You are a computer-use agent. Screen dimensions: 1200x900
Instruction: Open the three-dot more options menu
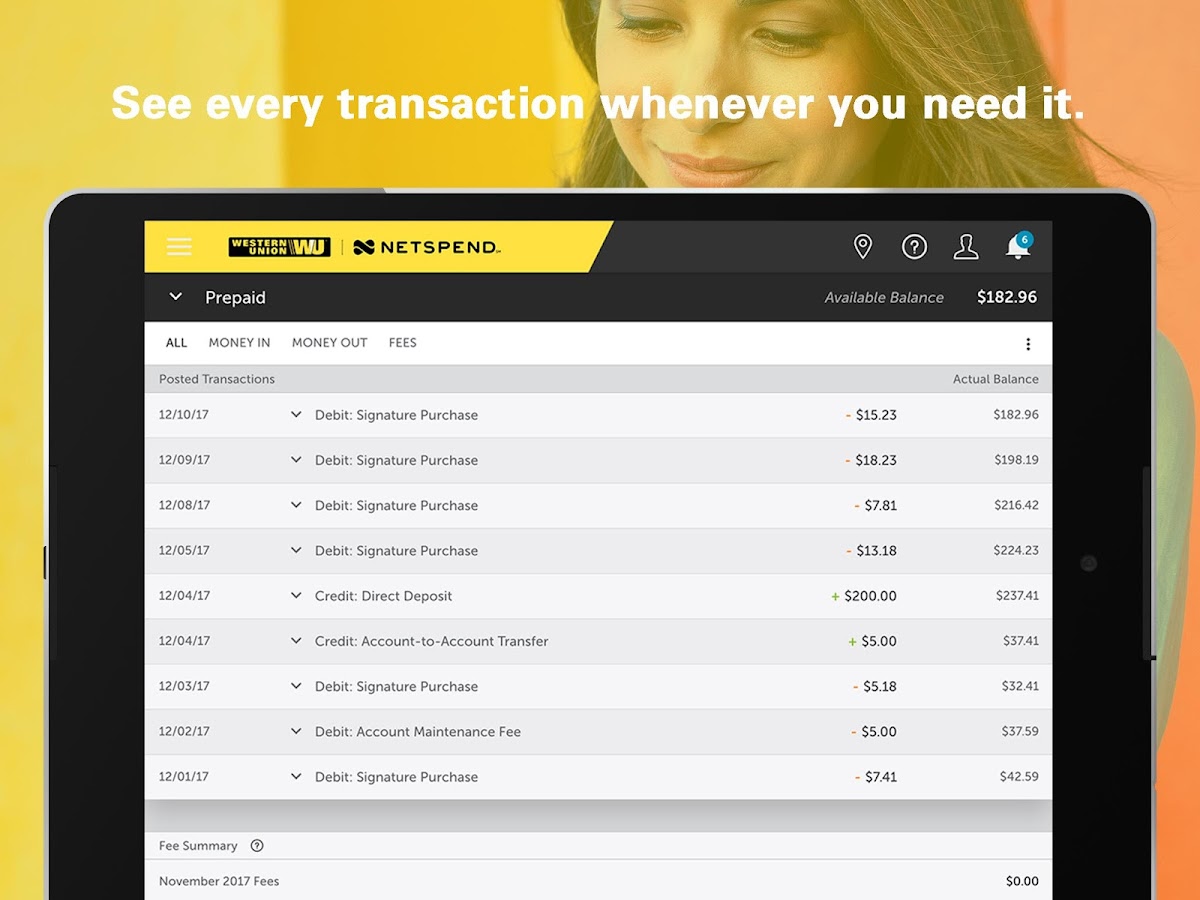click(x=1028, y=344)
